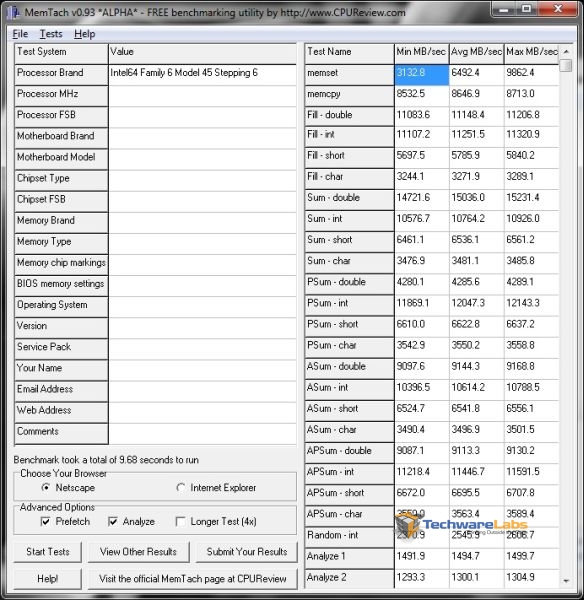Click the 'Random - int' test name
This screenshot has width=584, height=600.
[349, 537]
